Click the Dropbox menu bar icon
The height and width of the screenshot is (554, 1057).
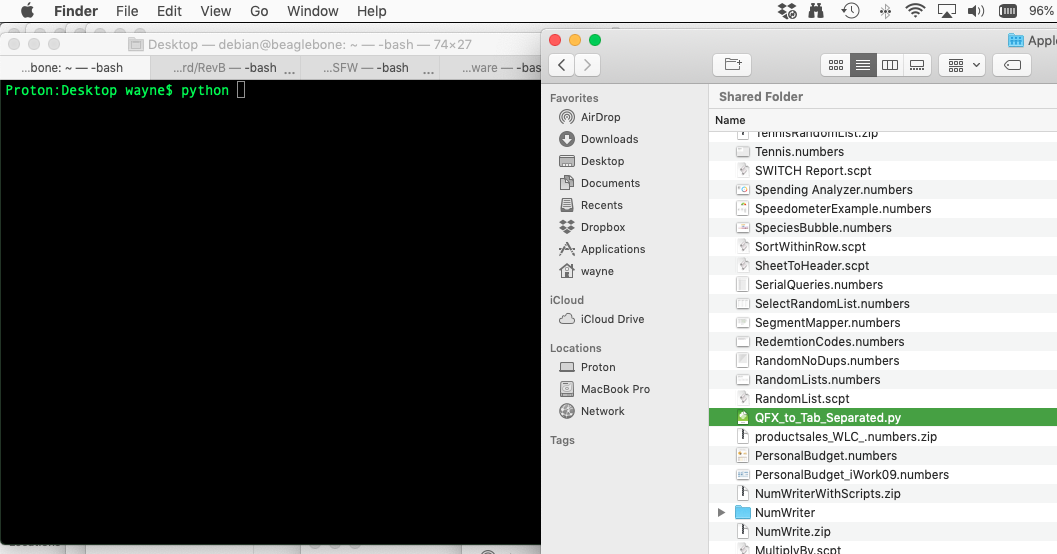pos(787,11)
